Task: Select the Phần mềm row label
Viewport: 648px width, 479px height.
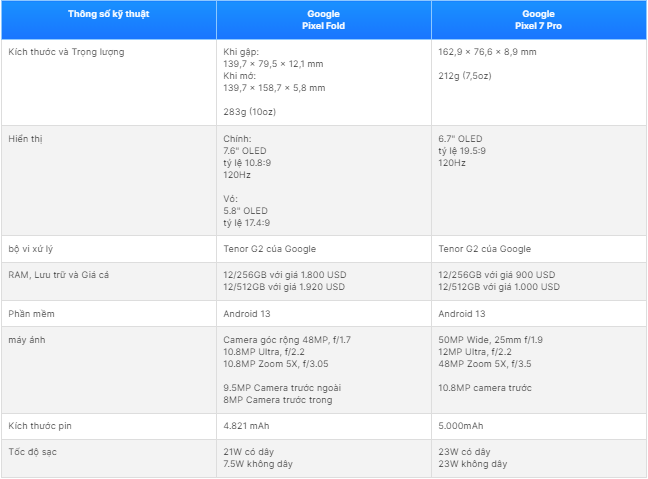Action: click(31, 314)
